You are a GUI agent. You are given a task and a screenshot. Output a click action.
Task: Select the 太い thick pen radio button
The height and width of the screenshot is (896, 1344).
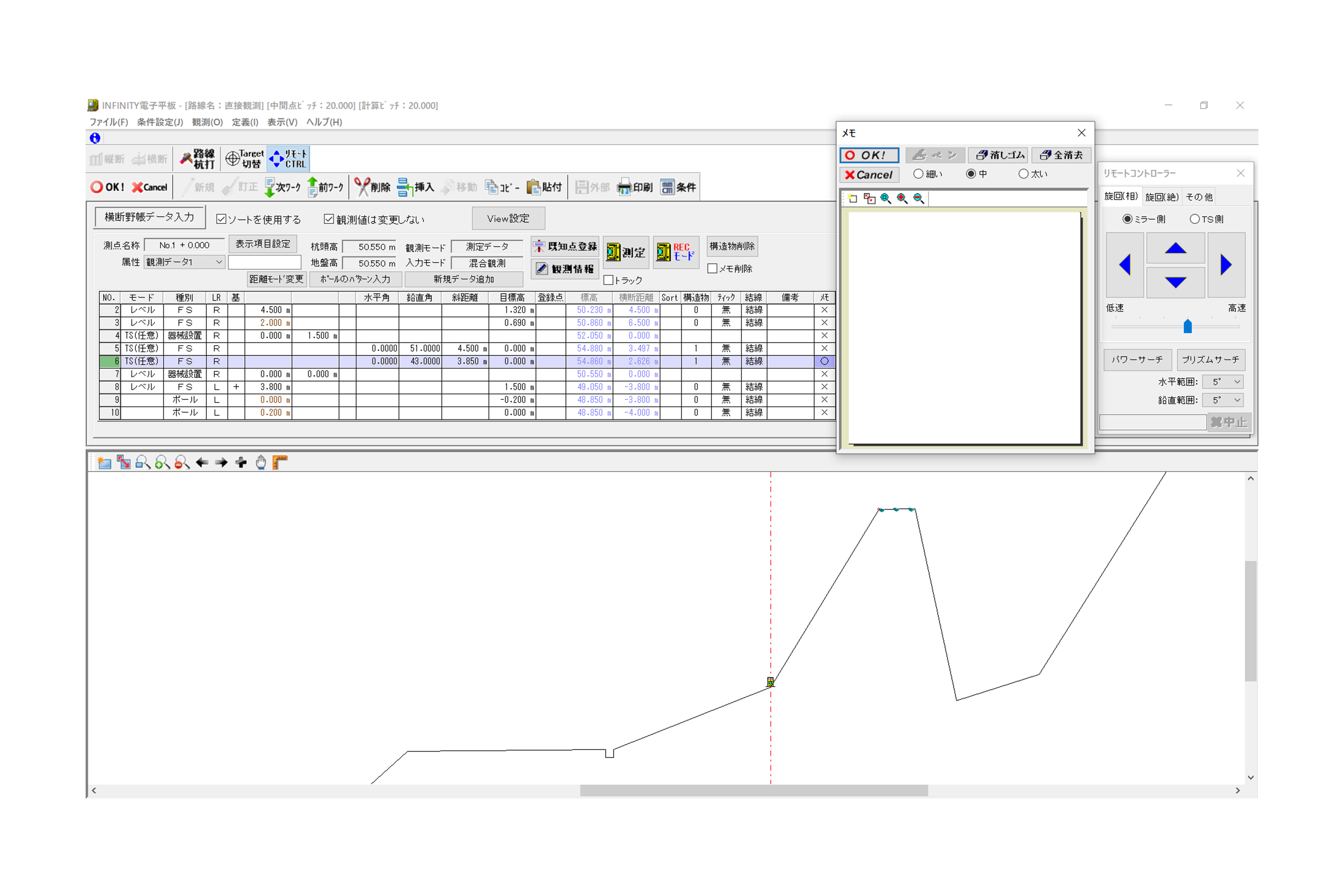pyautogui.click(x=1023, y=174)
